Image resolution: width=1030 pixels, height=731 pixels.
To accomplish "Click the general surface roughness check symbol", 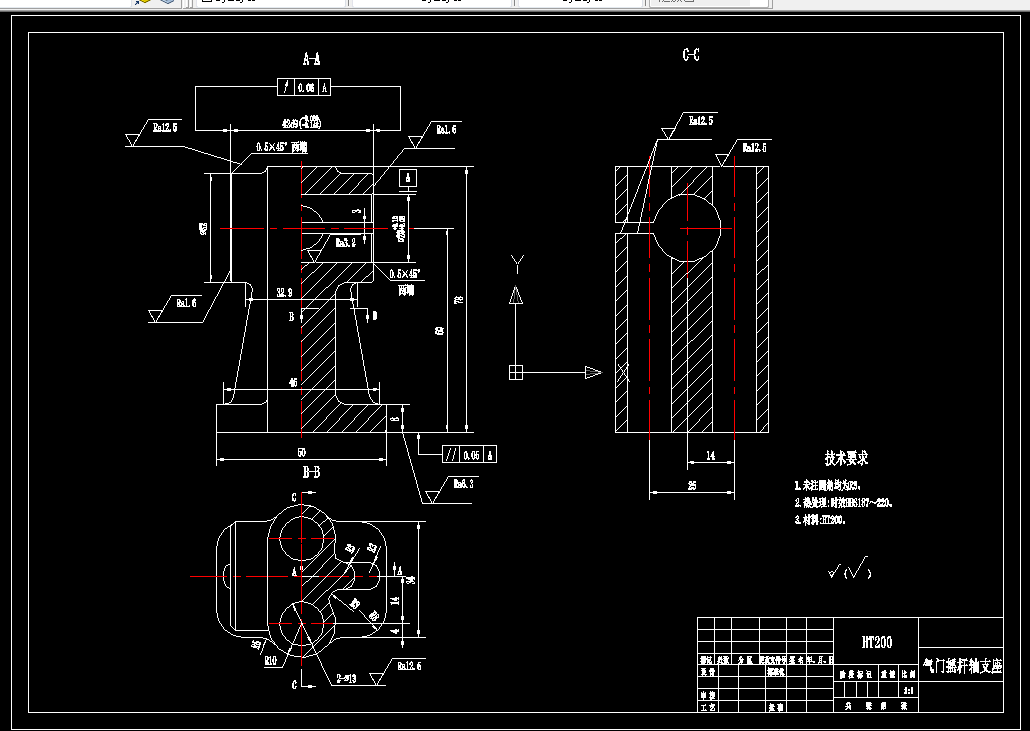I will coord(849,569).
